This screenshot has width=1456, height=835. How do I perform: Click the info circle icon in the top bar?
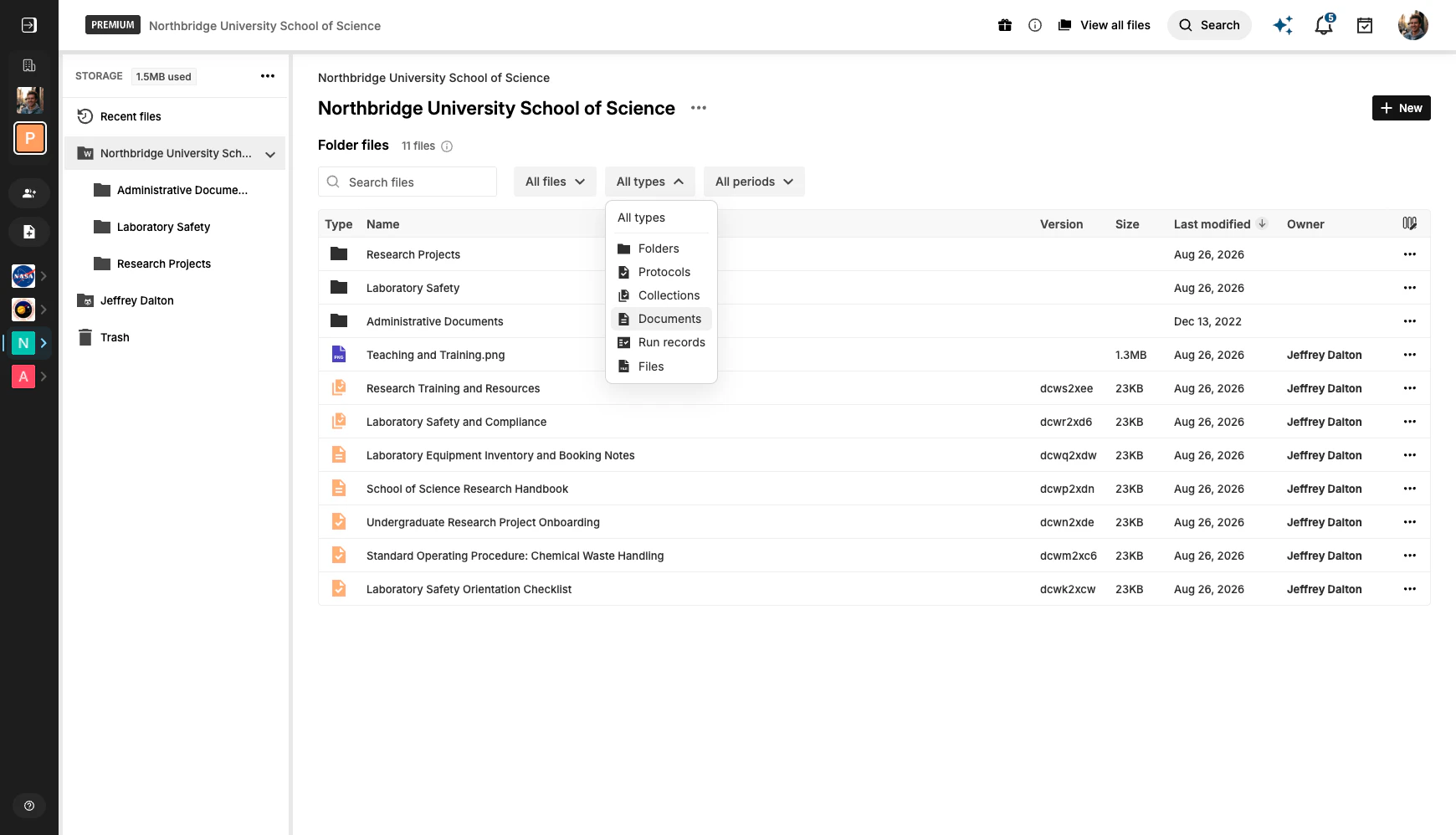click(x=1035, y=25)
